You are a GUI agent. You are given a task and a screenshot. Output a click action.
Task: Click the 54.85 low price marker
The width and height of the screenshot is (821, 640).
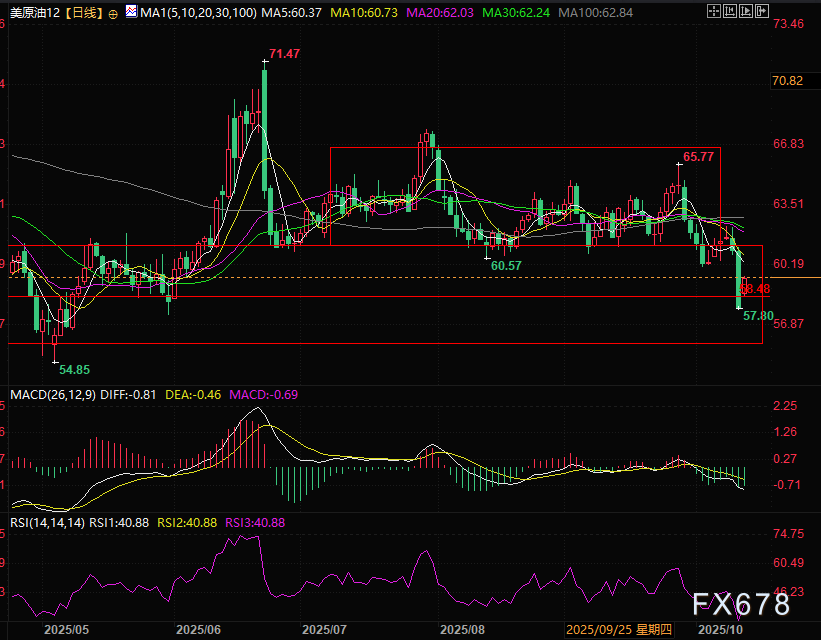[72, 370]
